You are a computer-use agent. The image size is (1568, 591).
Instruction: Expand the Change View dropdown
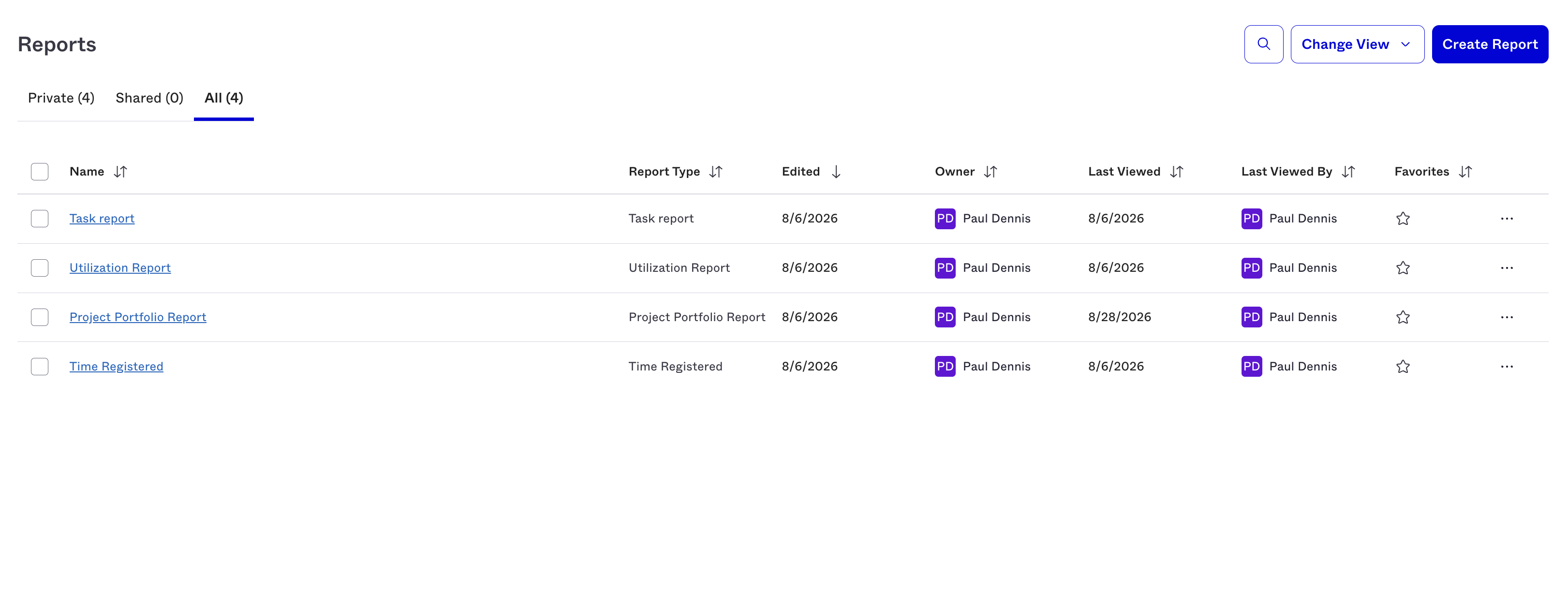coord(1357,44)
